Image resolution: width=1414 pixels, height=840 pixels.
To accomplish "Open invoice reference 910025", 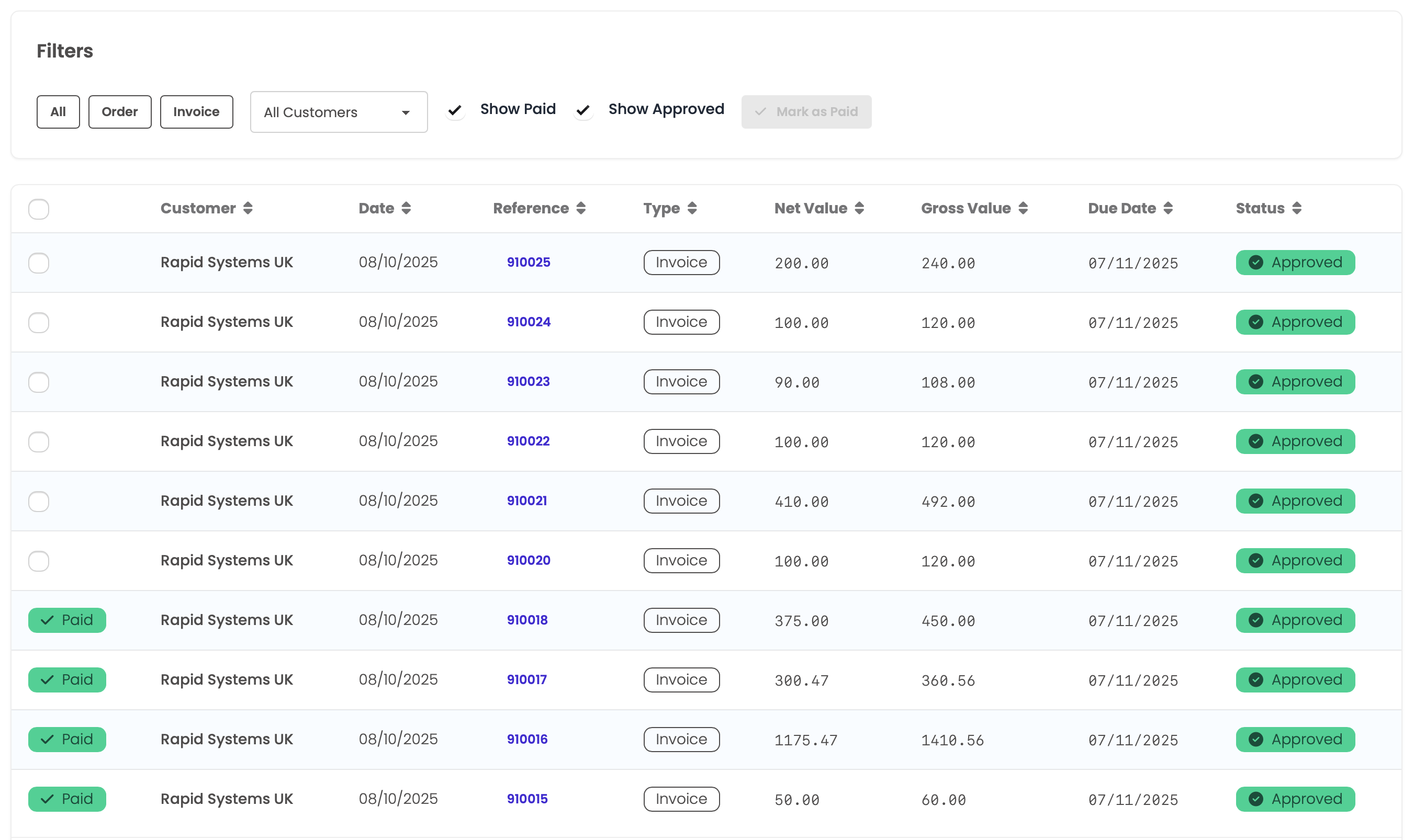I will pos(529,262).
